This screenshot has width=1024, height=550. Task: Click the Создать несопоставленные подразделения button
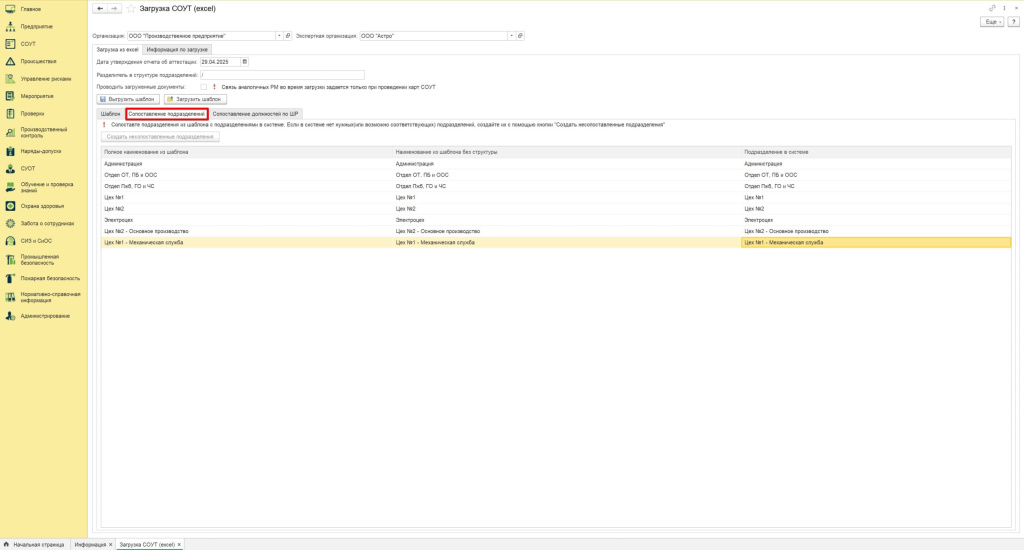click(160, 137)
